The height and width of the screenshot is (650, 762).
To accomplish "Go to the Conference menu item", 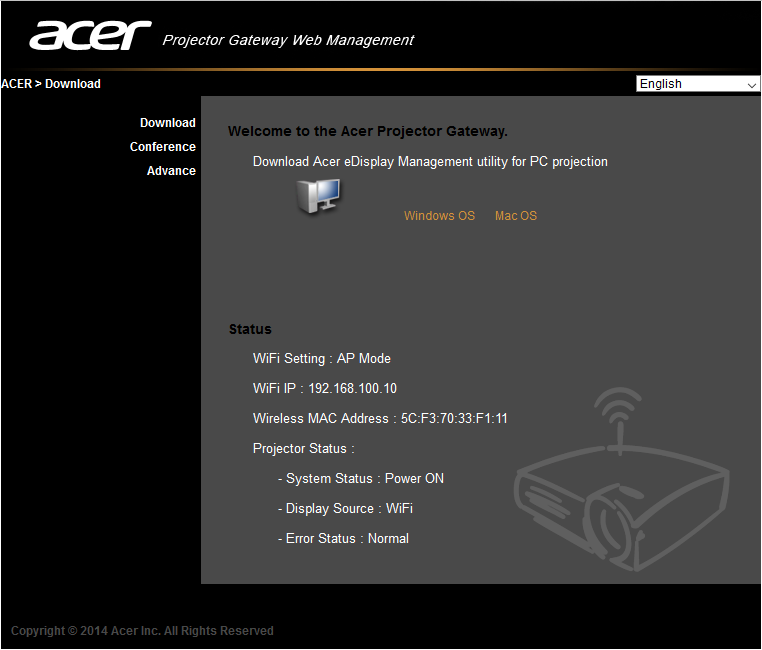I will click(163, 147).
